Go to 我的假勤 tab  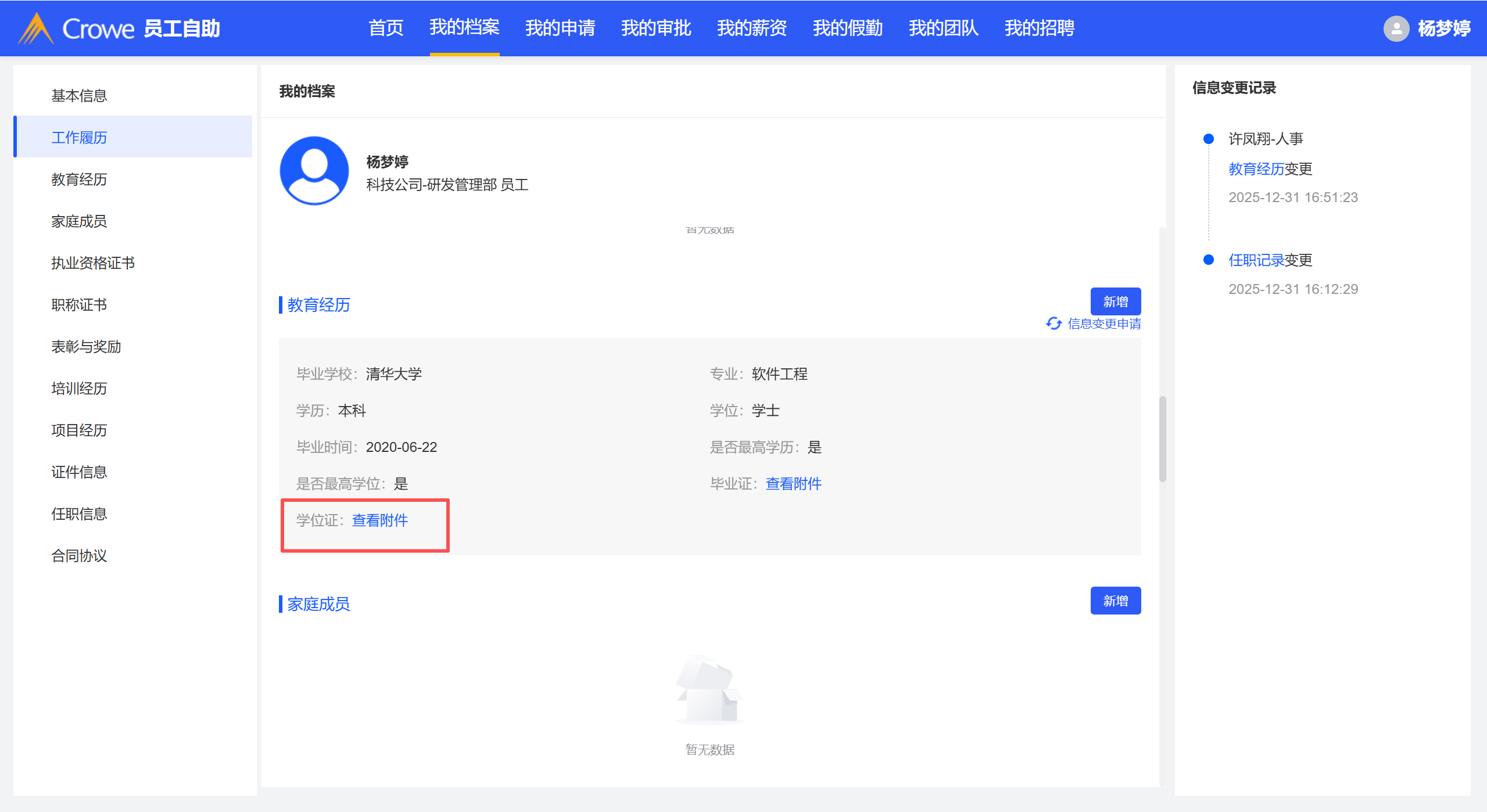click(x=847, y=28)
